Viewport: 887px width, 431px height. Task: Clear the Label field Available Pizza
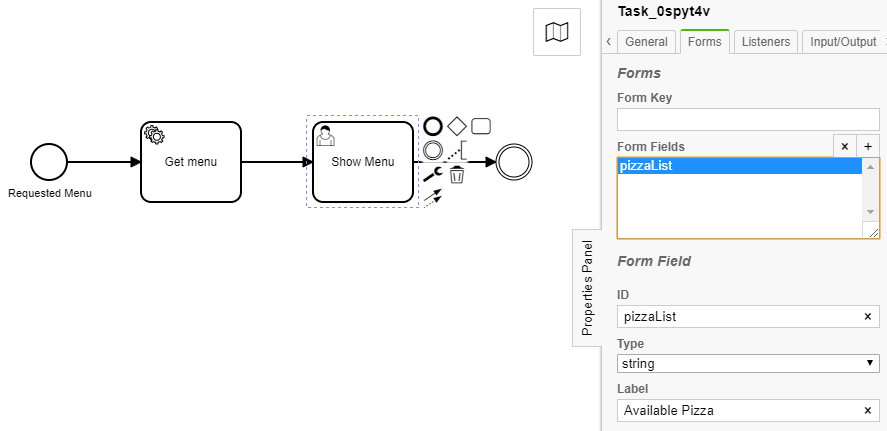[x=868, y=411]
